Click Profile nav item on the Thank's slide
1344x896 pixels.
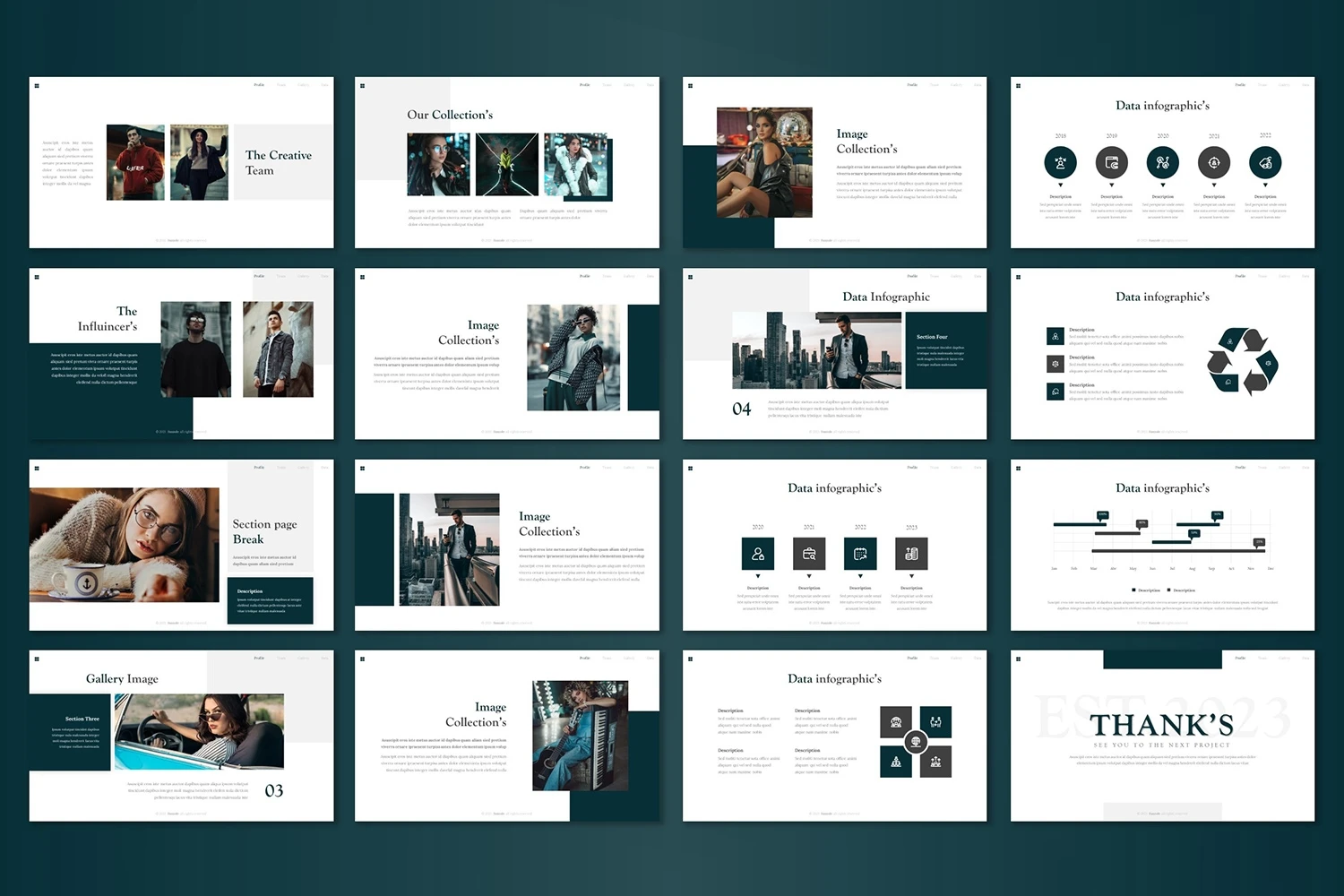coord(1240,659)
